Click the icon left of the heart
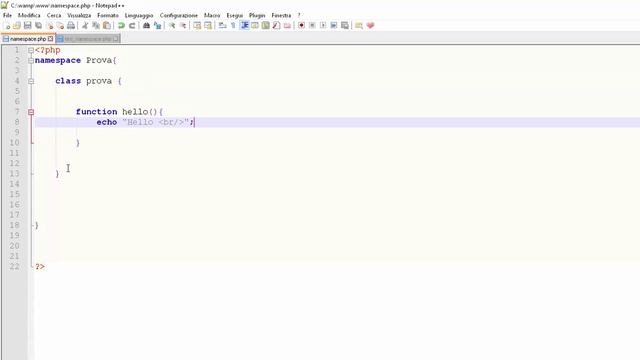This screenshot has width=640, height=360. pos(359,25)
